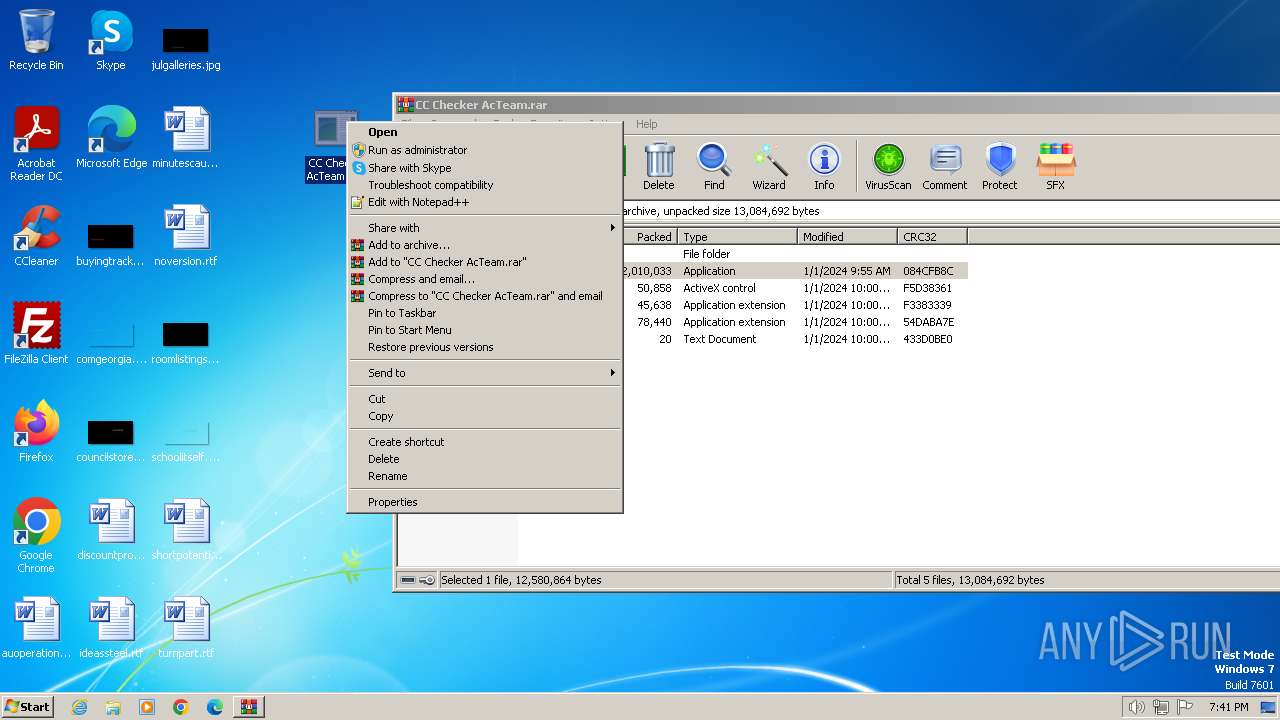
Task: Choose Add to "CC Checker AcTeam.rar"
Action: [x=485, y=262]
